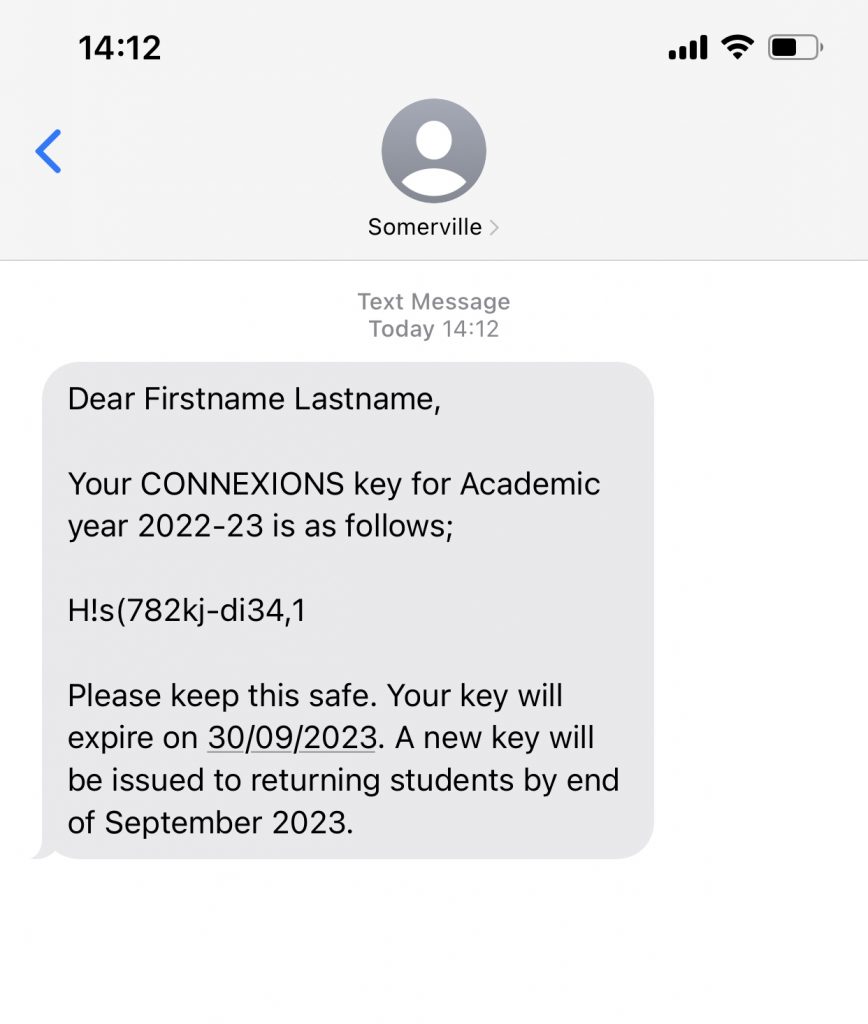This screenshot has width=868, height=1024.
Task: Tap the empty area below the message
Action: [x=434, y=940]
